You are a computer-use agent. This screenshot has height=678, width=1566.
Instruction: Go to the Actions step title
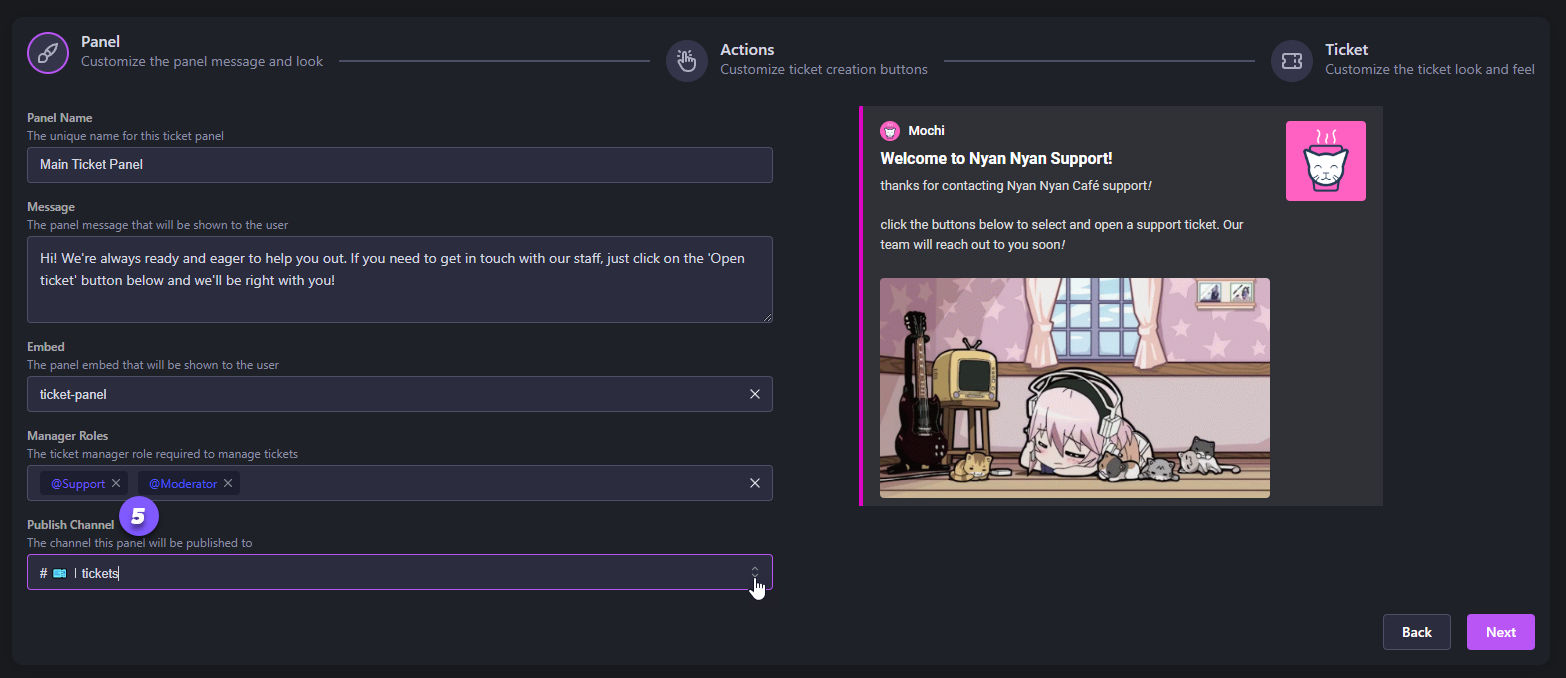tap(747, 50)
